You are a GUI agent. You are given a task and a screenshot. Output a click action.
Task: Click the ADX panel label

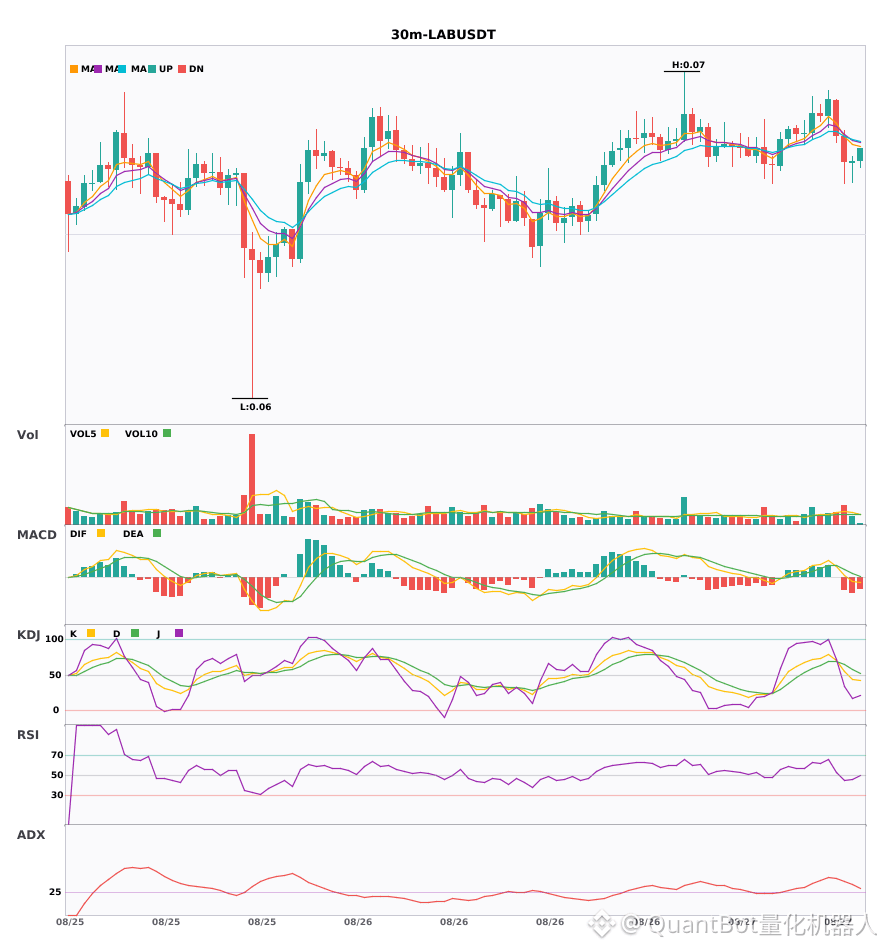(31, 835)
